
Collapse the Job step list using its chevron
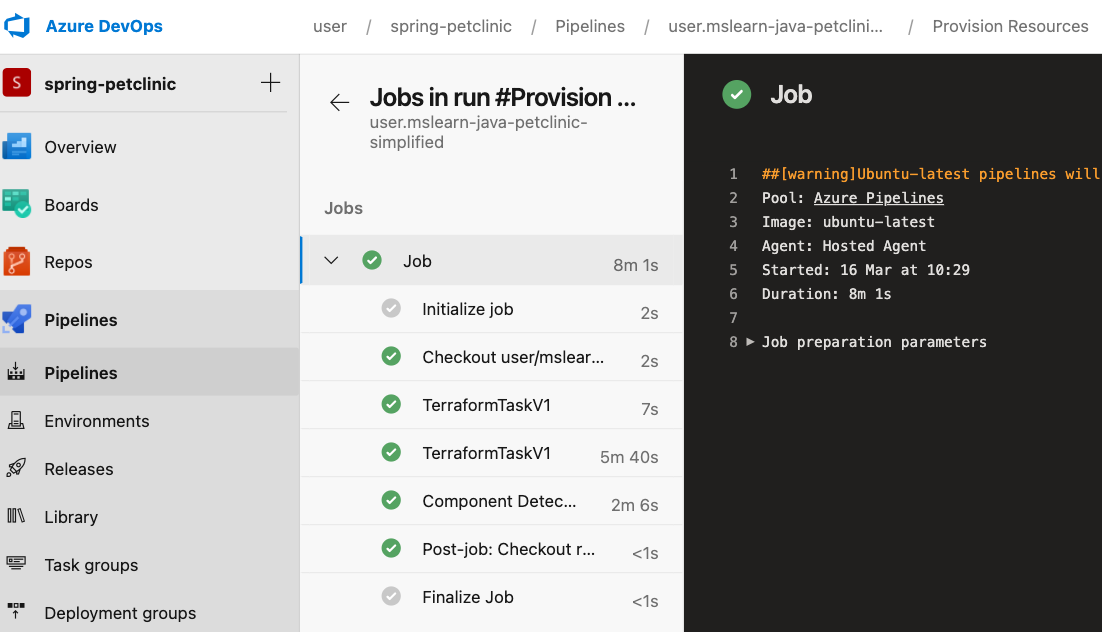point(331,260)
